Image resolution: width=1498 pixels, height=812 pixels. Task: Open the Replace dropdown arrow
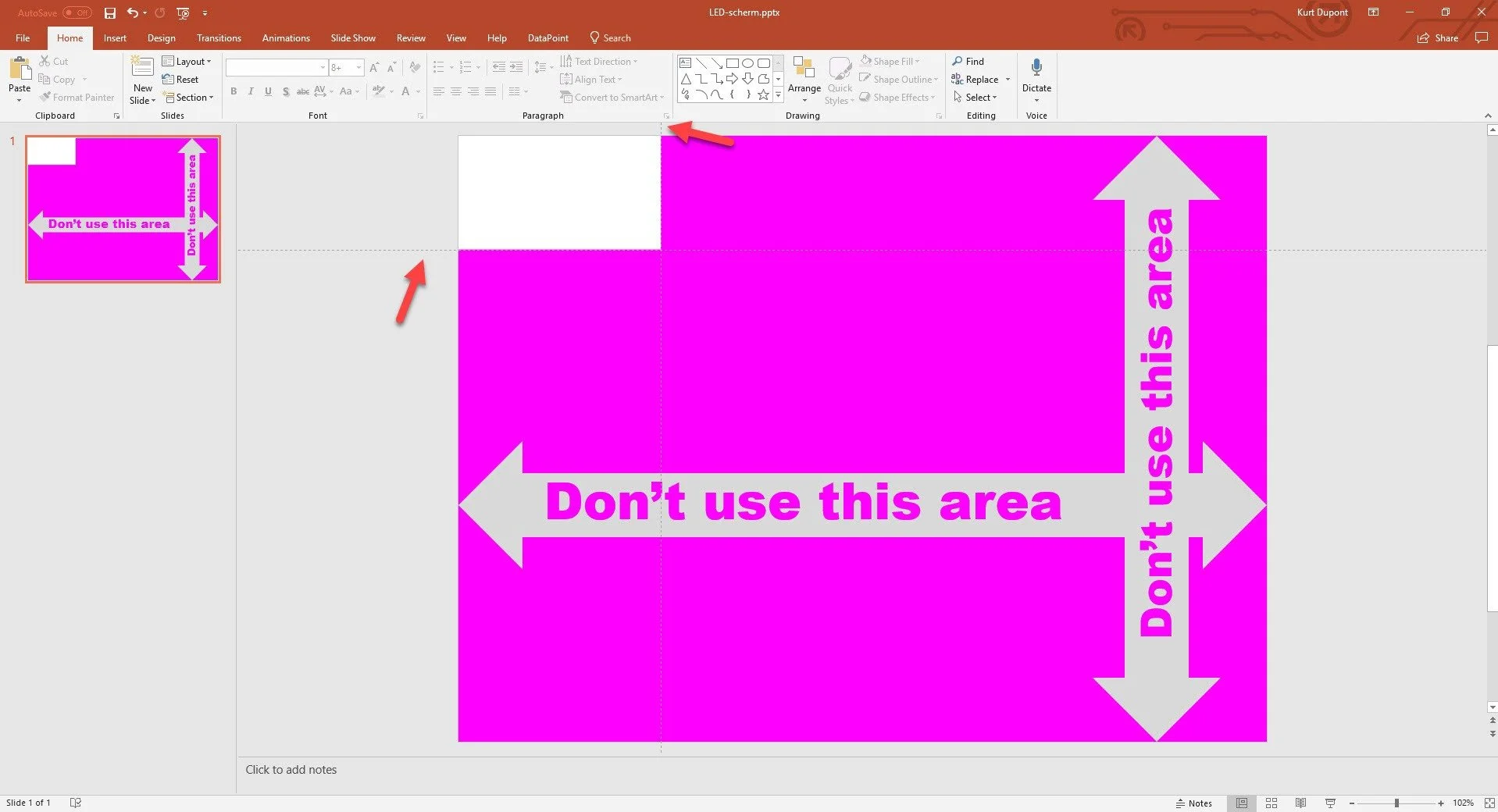[1008, 79]
